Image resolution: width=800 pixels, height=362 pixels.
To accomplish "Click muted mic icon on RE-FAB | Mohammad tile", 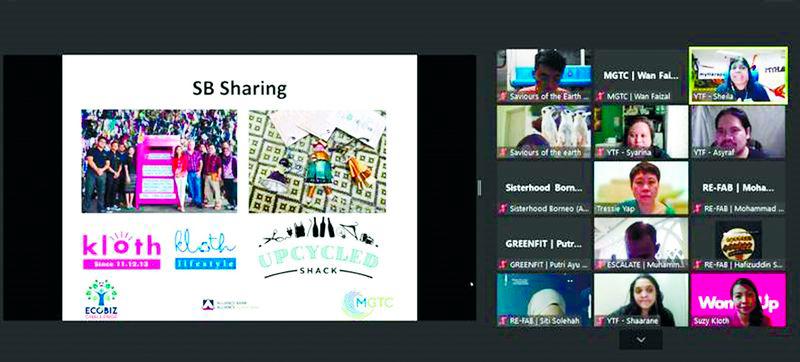I will (x=698, y=208).
